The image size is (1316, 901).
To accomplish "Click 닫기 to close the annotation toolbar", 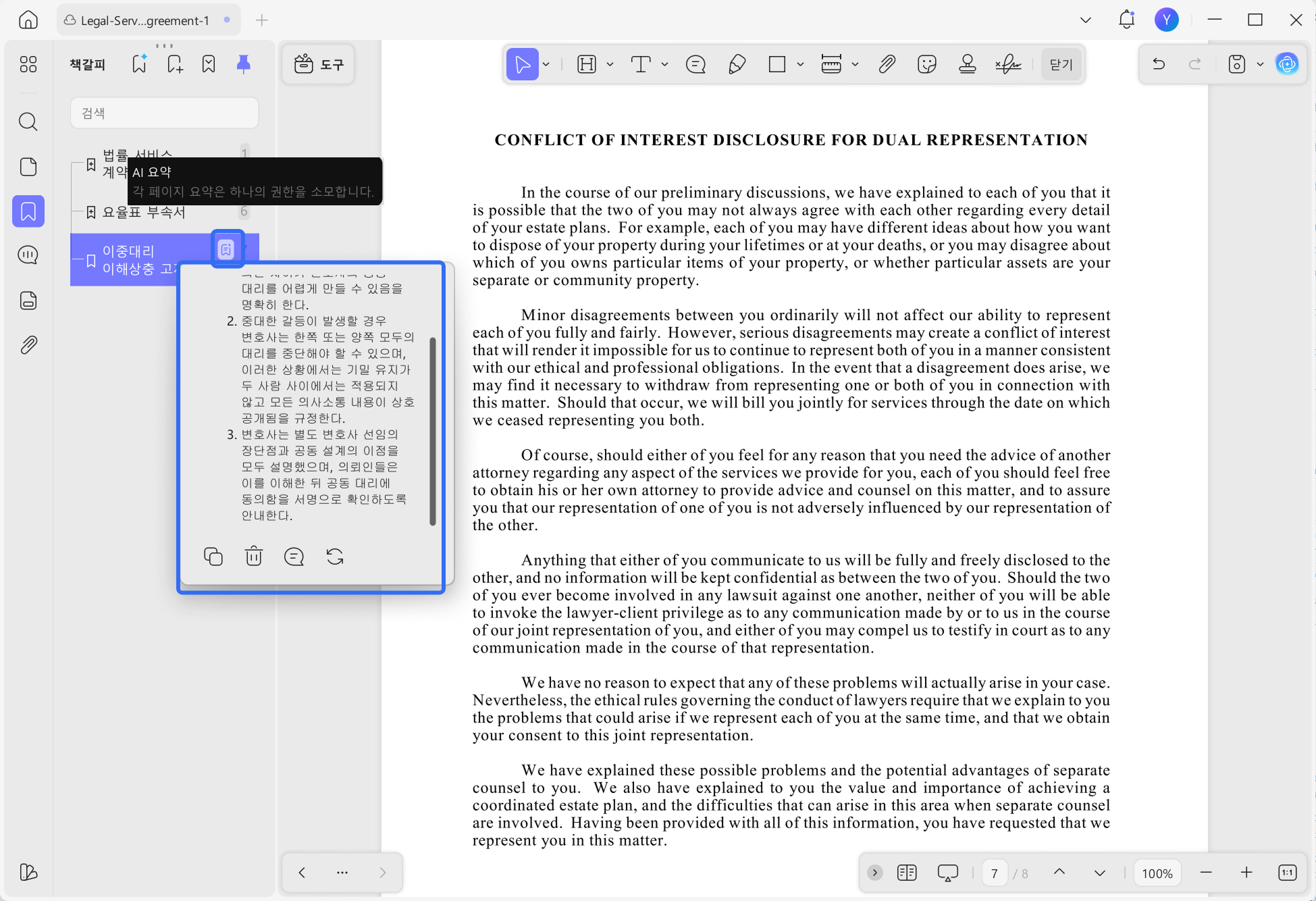I will coord(1061,63).
